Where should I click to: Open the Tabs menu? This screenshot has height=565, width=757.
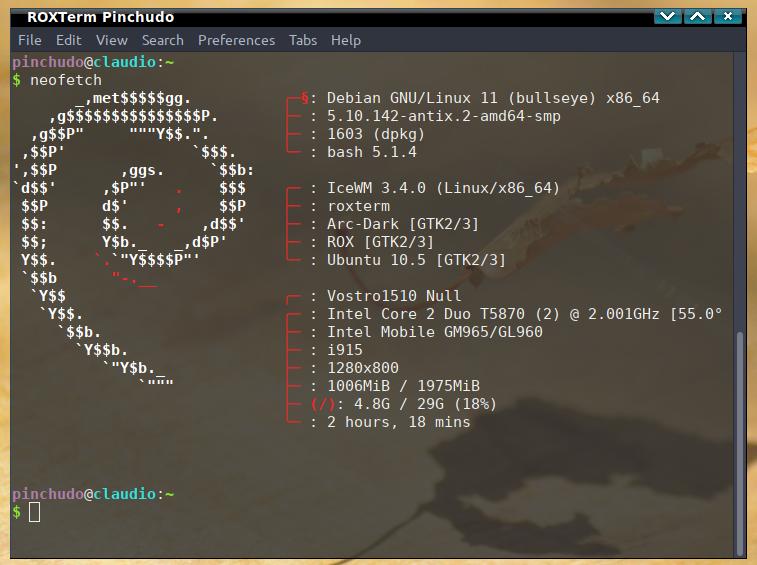point(303,40)
